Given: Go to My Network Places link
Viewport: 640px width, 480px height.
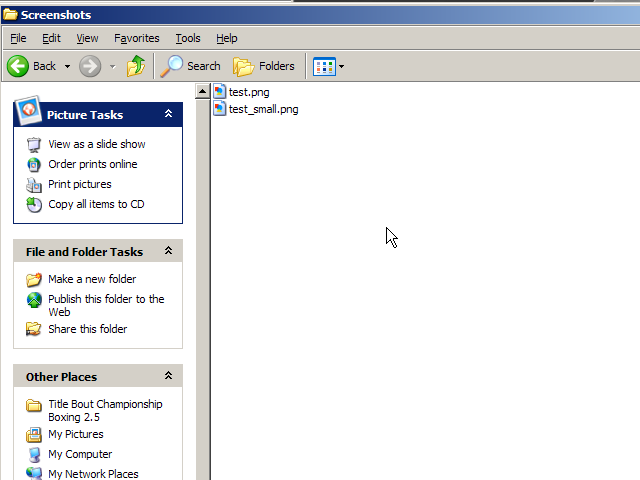Looking at the screenshot, I should click(93, 474).
